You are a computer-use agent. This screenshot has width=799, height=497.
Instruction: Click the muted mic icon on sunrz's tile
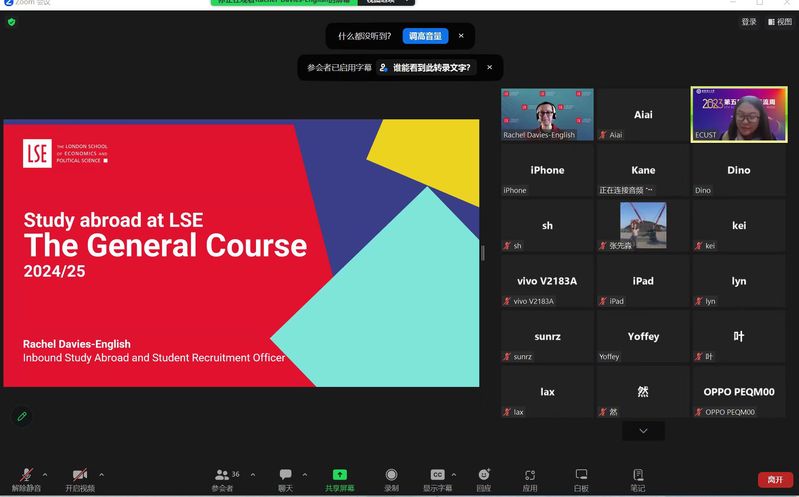tap(507, 356)
